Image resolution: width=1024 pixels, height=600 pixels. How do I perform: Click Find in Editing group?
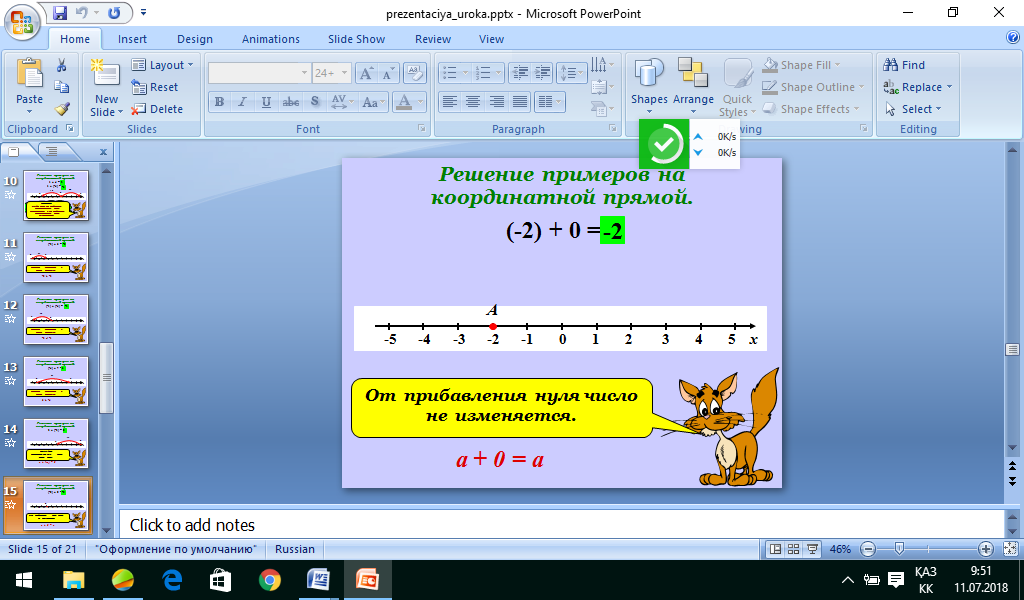(904, 65)
